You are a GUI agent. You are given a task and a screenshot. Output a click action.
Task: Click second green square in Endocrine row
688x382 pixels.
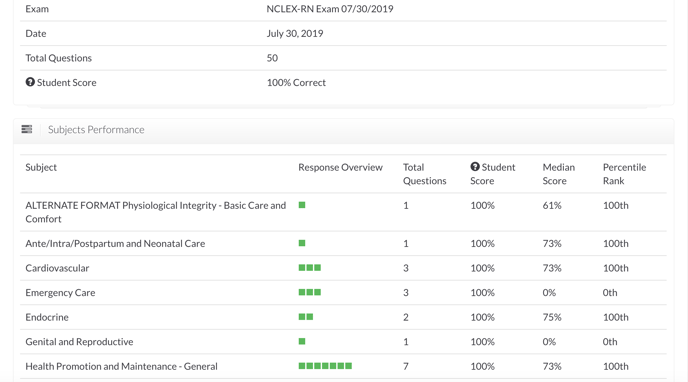click(x=310, y=317)
